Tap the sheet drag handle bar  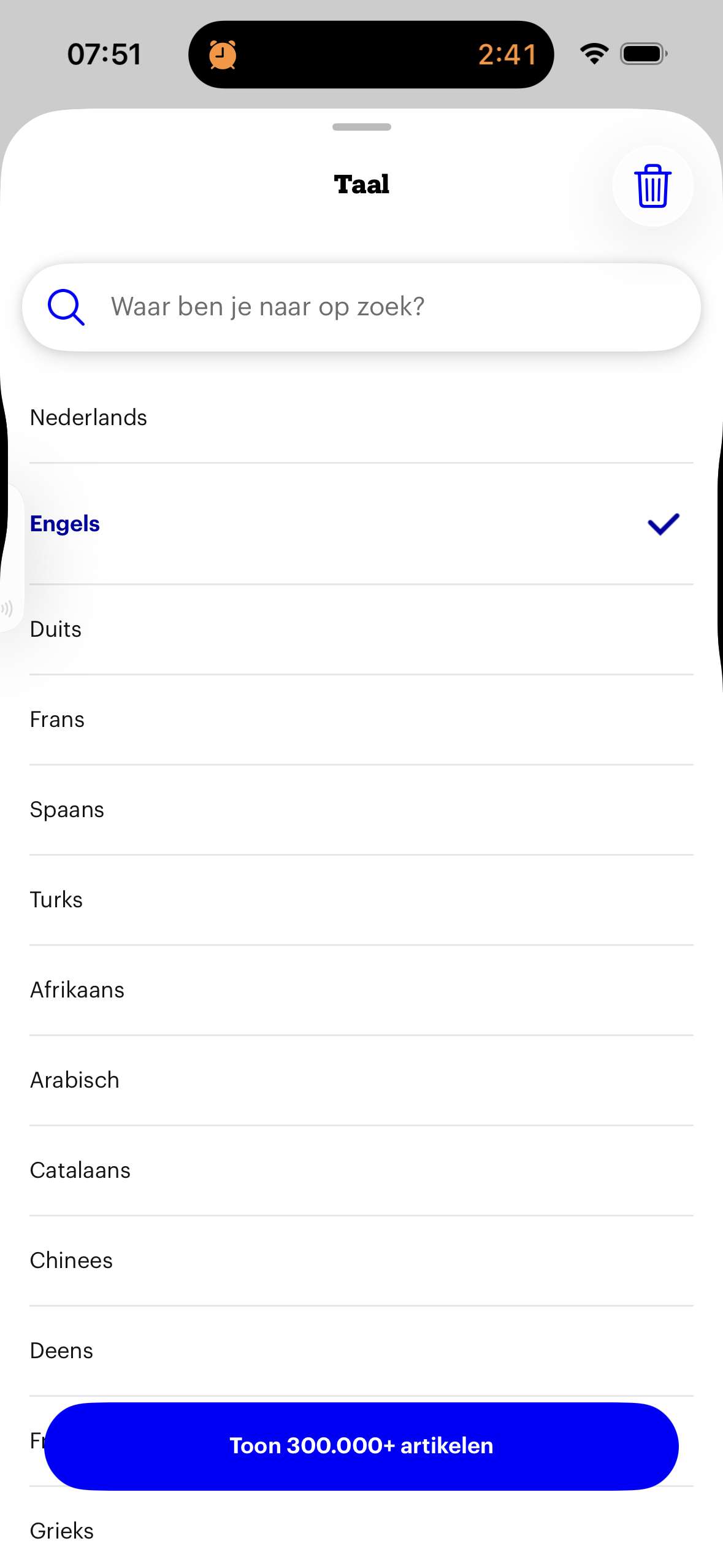361,127
